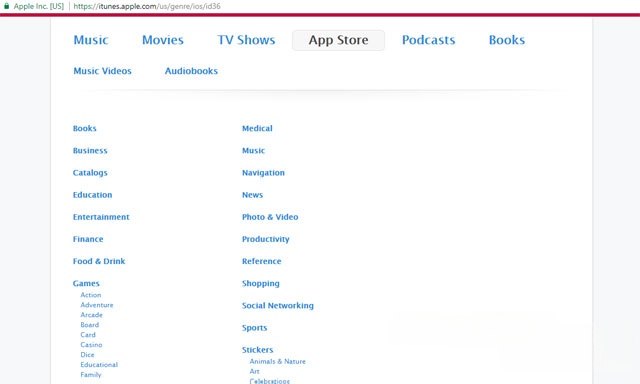Open the Arcade games subcategory
The height and width of the screenshot is (384, 640).
[91, 315]
